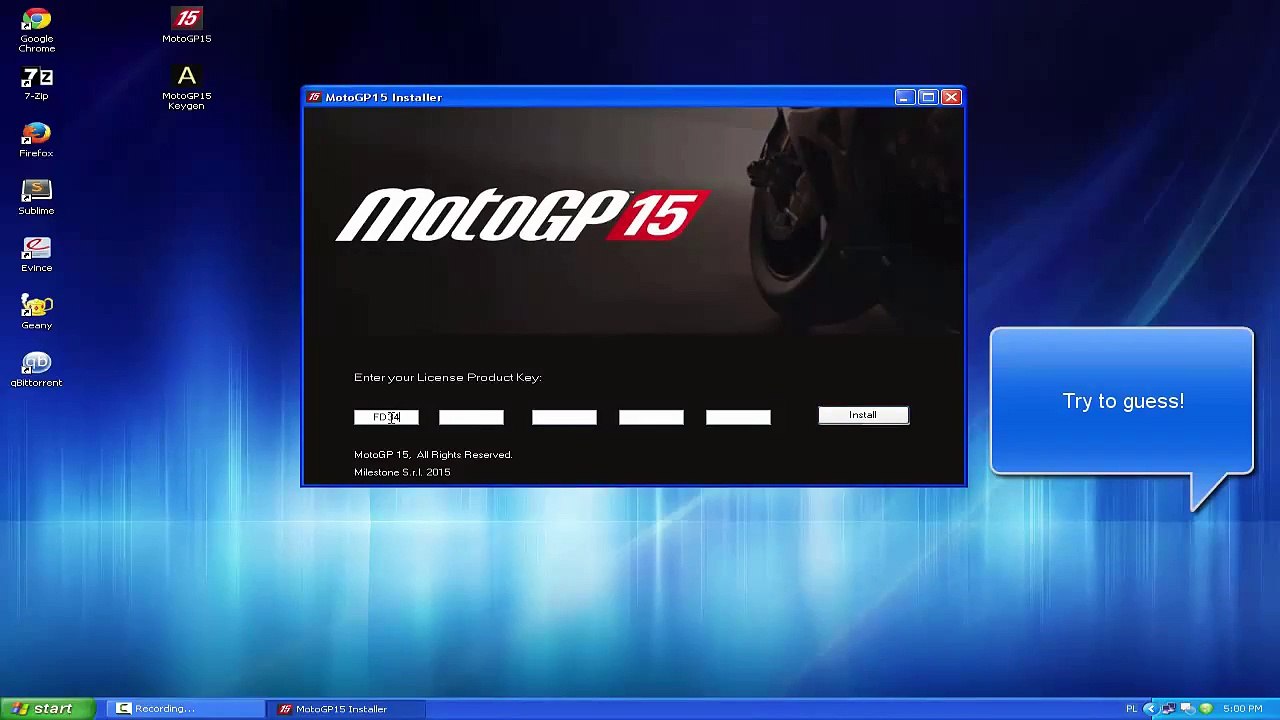Select the Geany desktop icon
1280x720 pixels.
[36, 312]
